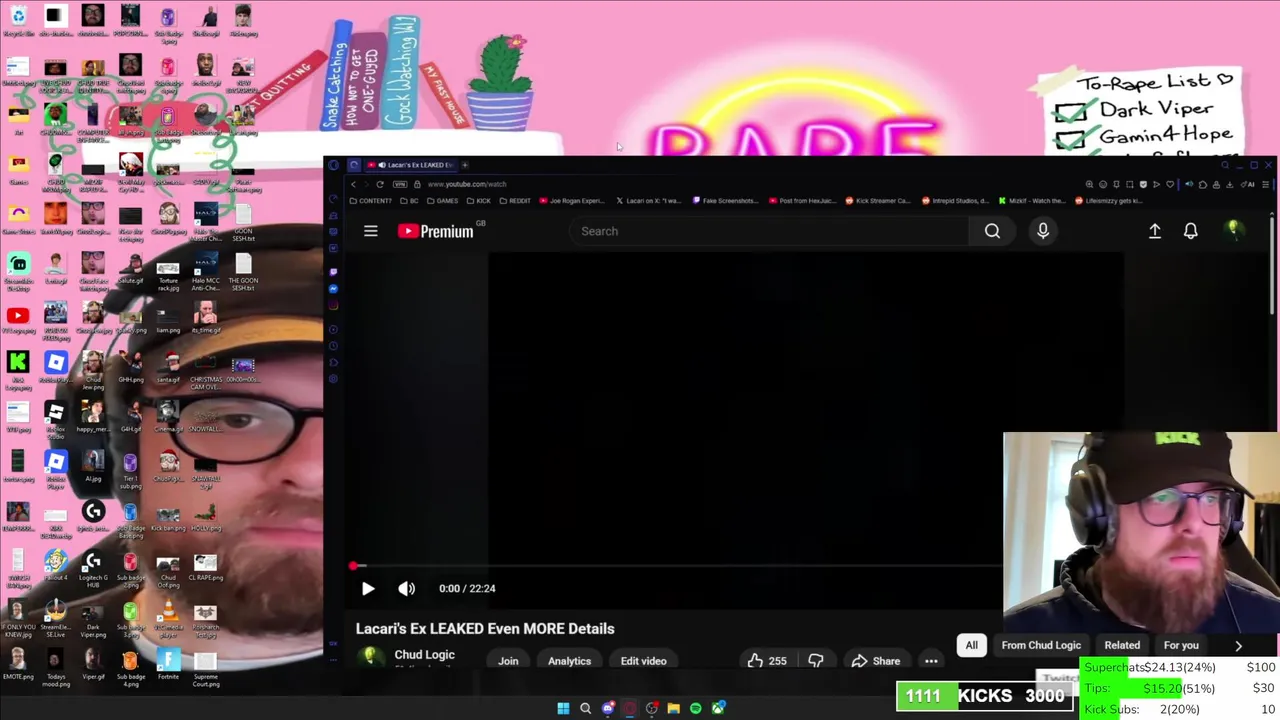This screenshot has width=1280, height=720.
Task: Share the video with the Share button
Action: coord(875,661)
